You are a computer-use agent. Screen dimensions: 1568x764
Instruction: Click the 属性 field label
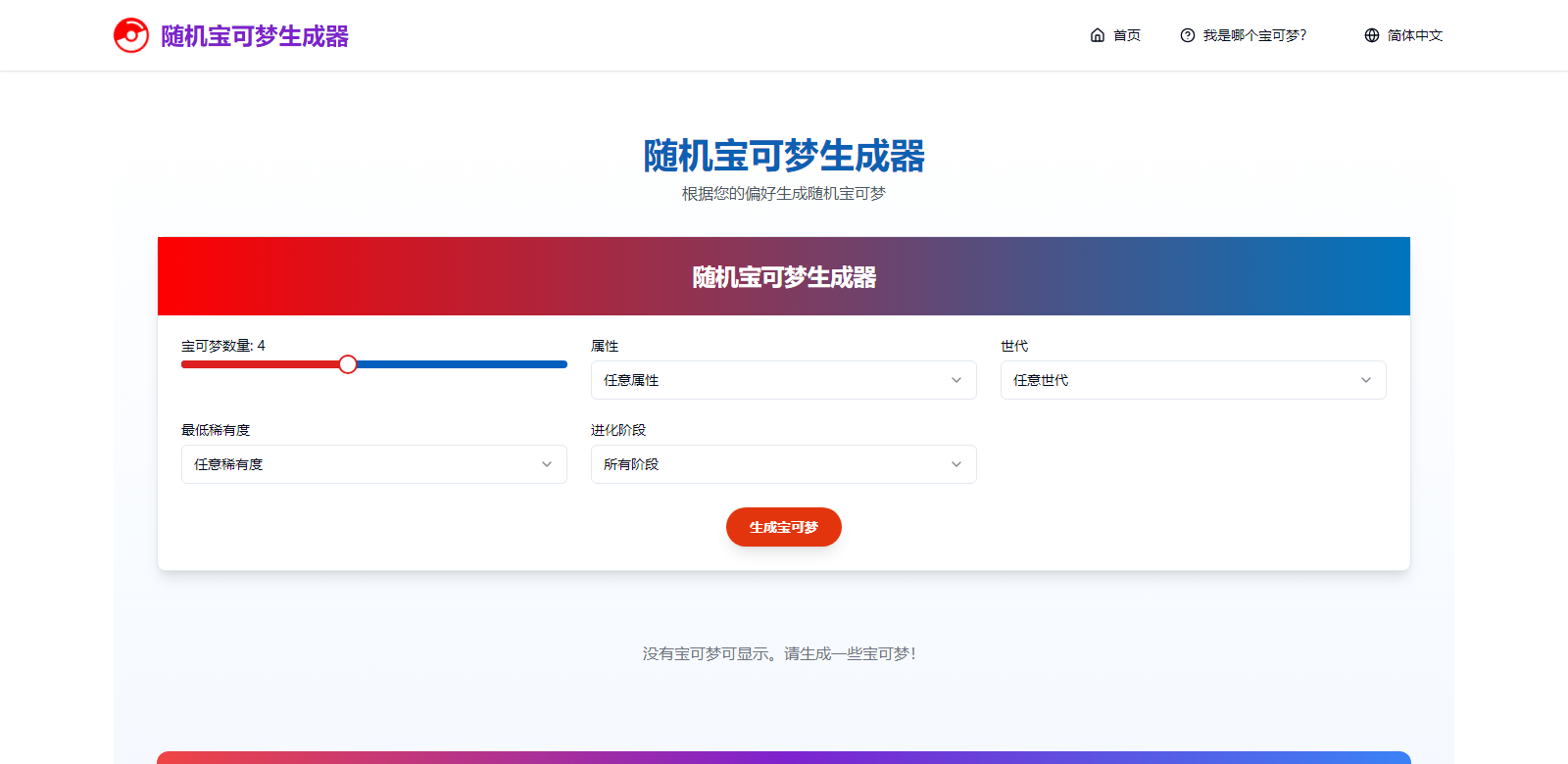(605, 346)
